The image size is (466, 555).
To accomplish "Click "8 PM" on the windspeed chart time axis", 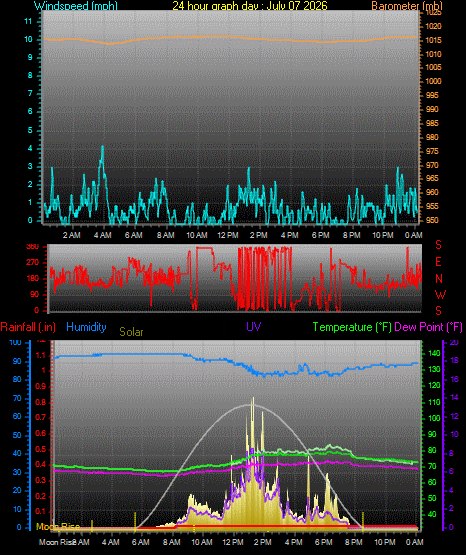I will pos(352,235).
